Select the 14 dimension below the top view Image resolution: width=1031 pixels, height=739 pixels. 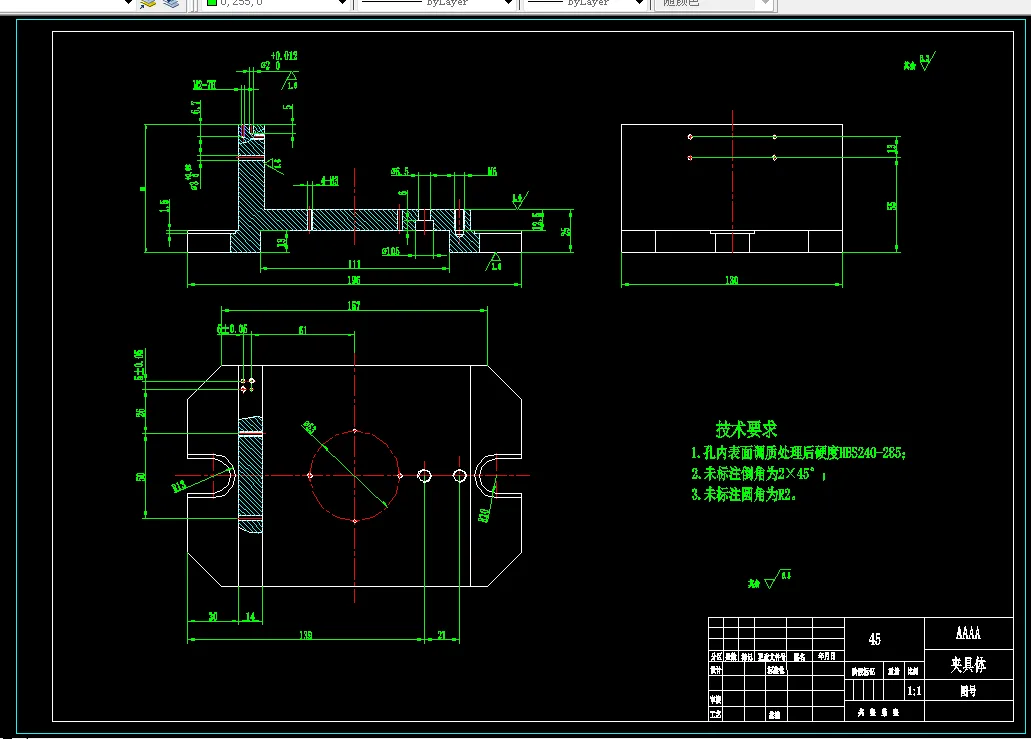(x=251, y=617)
